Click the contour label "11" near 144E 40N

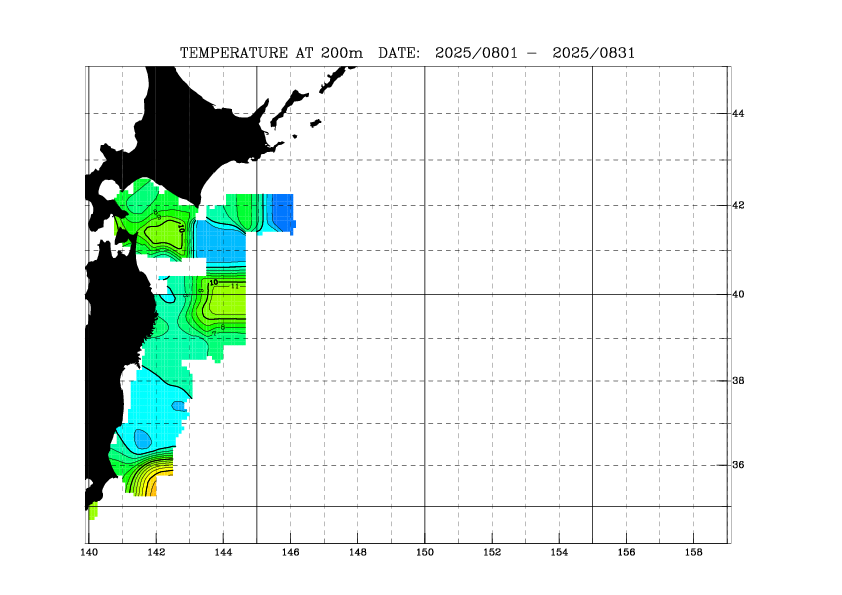click(234, 286)
